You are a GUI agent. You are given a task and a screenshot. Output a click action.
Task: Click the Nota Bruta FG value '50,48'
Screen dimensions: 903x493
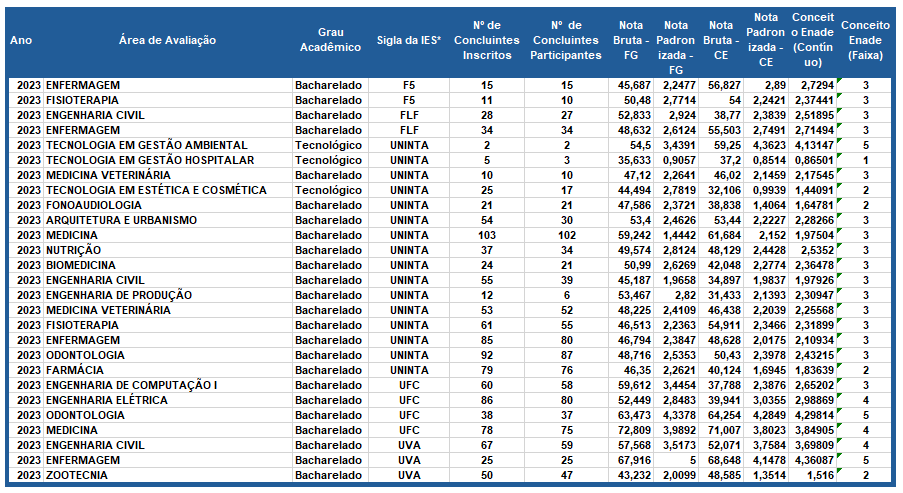[638, 100]
